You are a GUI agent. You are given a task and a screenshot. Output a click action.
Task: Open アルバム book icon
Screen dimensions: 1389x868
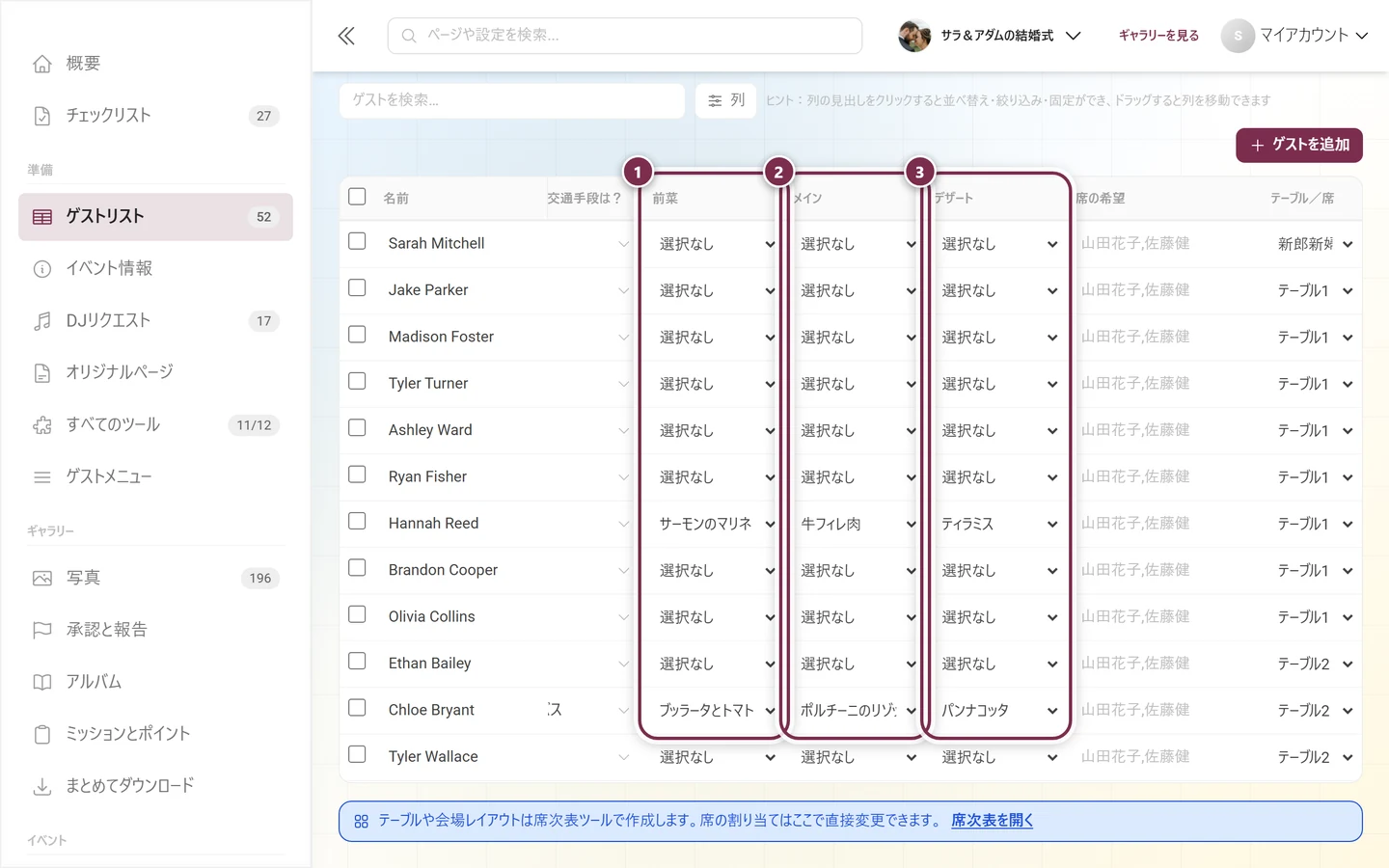pos(42,683)
